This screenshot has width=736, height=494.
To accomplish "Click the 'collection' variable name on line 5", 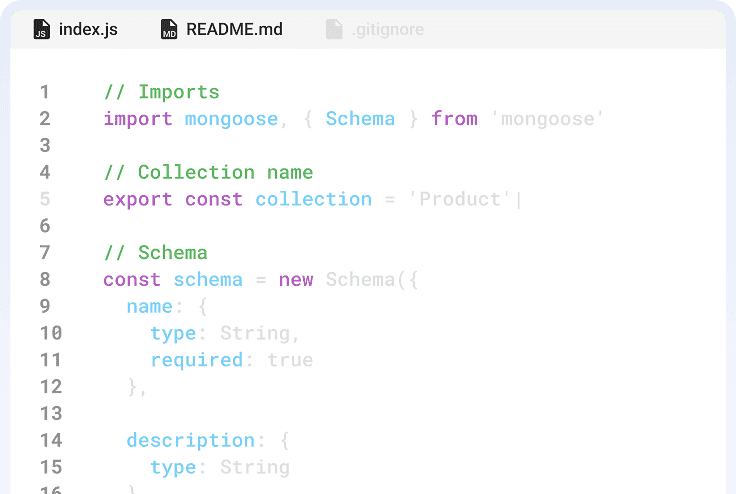I will point(313,199).
